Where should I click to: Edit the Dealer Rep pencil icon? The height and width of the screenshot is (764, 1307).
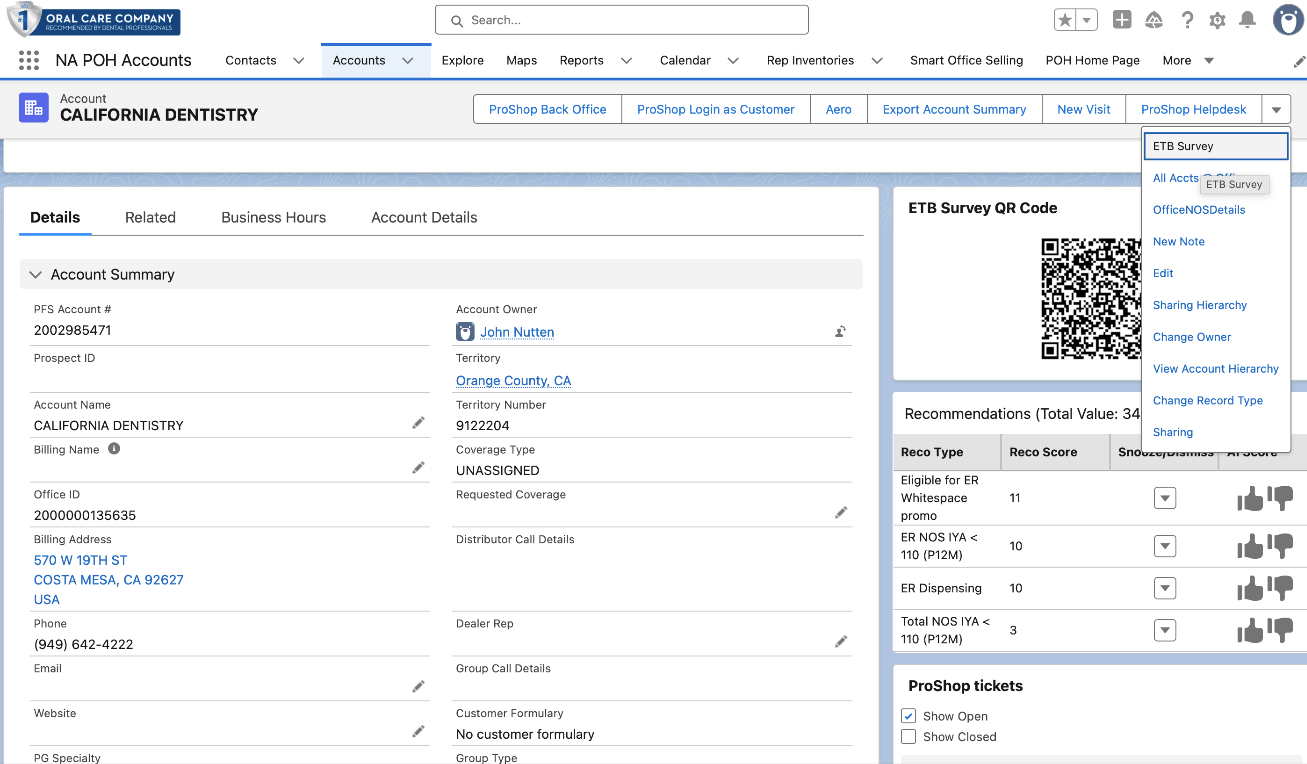click(x=841, y=641)
